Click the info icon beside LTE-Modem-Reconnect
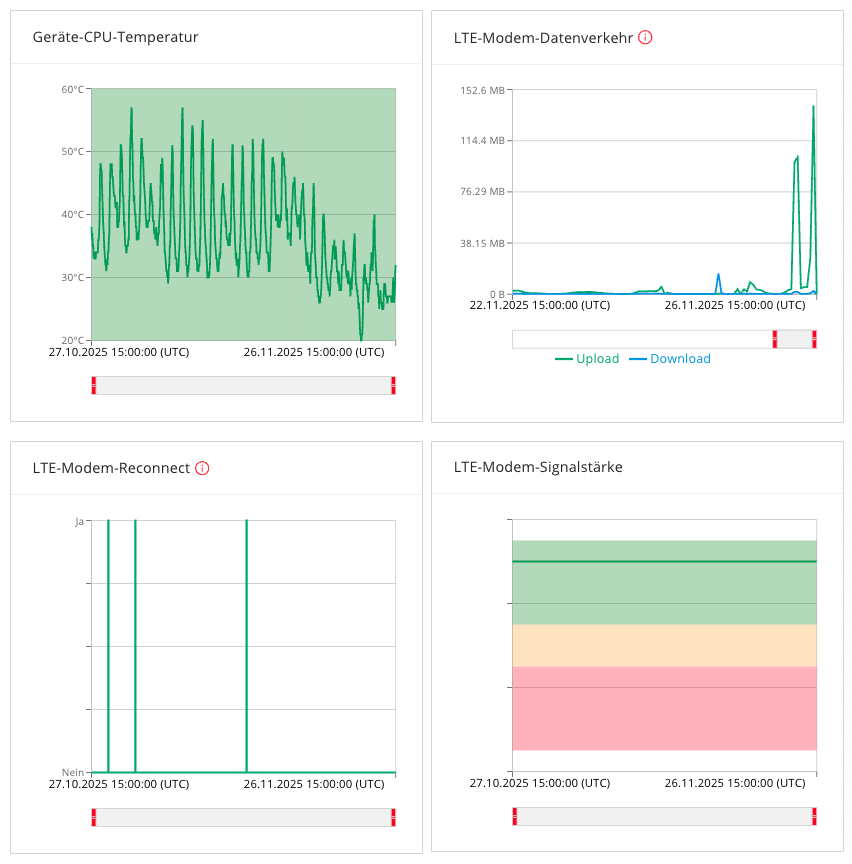This screenshot has height=864, width=852. pyautogui.click(x=202, y=468)
